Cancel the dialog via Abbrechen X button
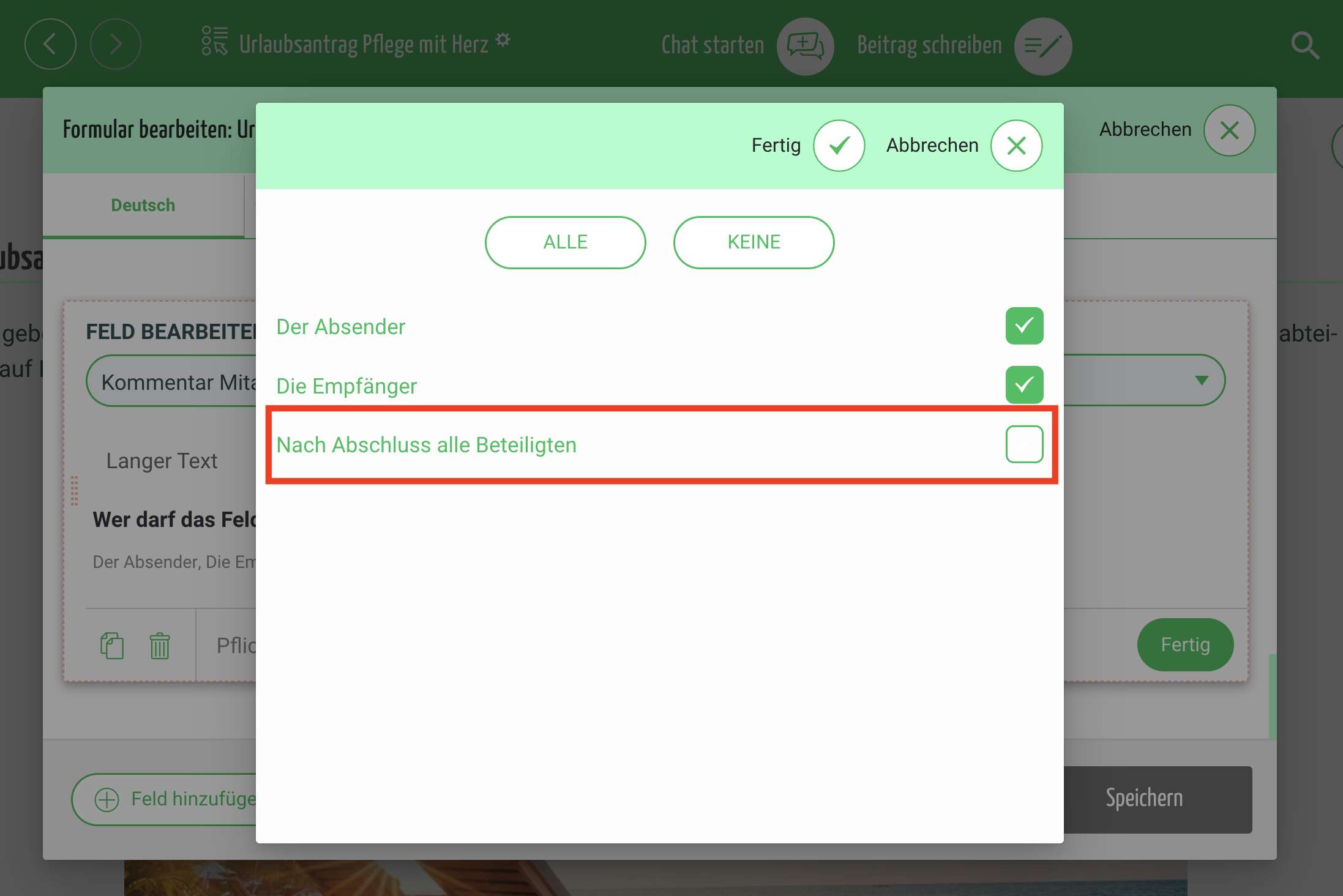 [x=1016, y=146]
